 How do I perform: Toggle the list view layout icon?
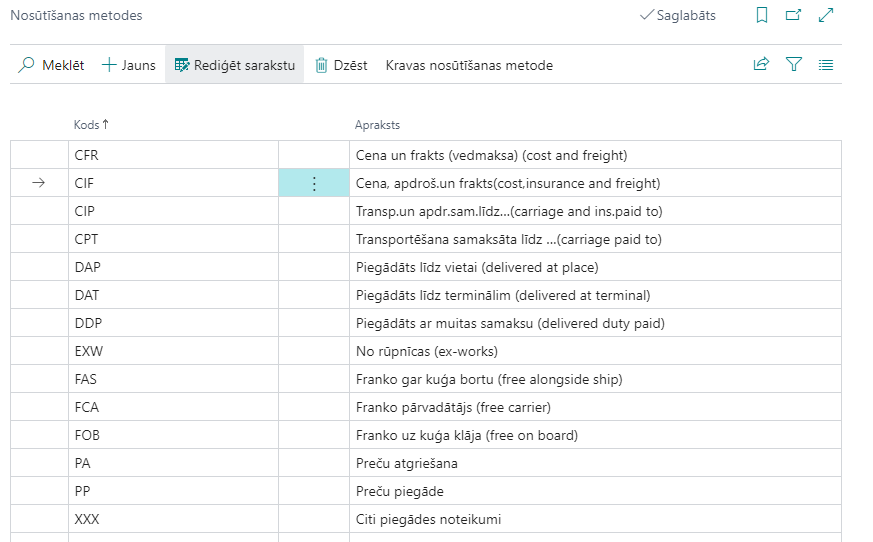coord(826,65)
